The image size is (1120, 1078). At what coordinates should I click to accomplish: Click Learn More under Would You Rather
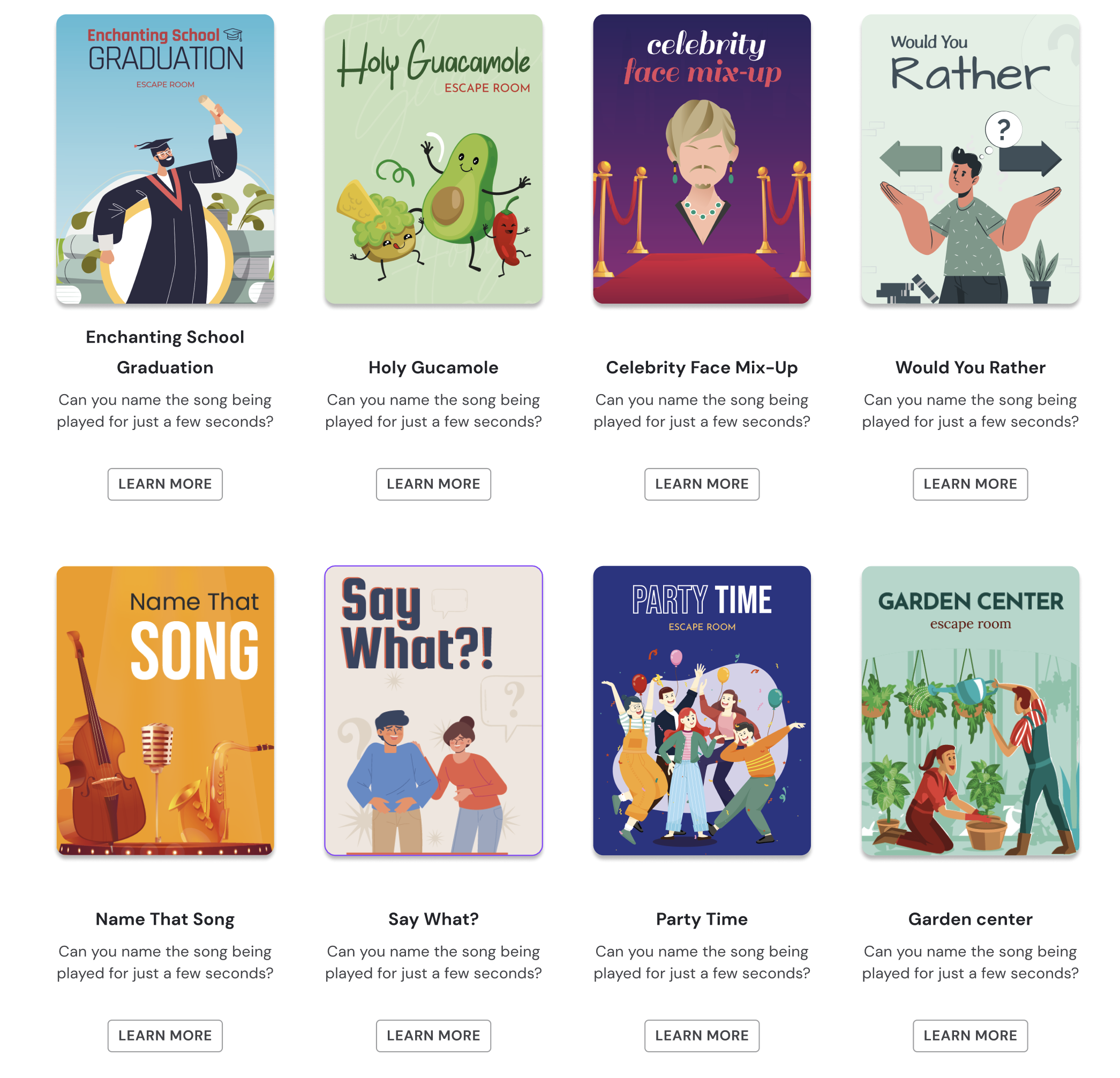(970, 484)
